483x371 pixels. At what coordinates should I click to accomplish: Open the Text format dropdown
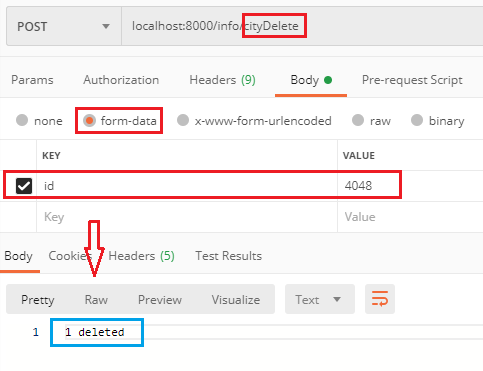(320, 299)
